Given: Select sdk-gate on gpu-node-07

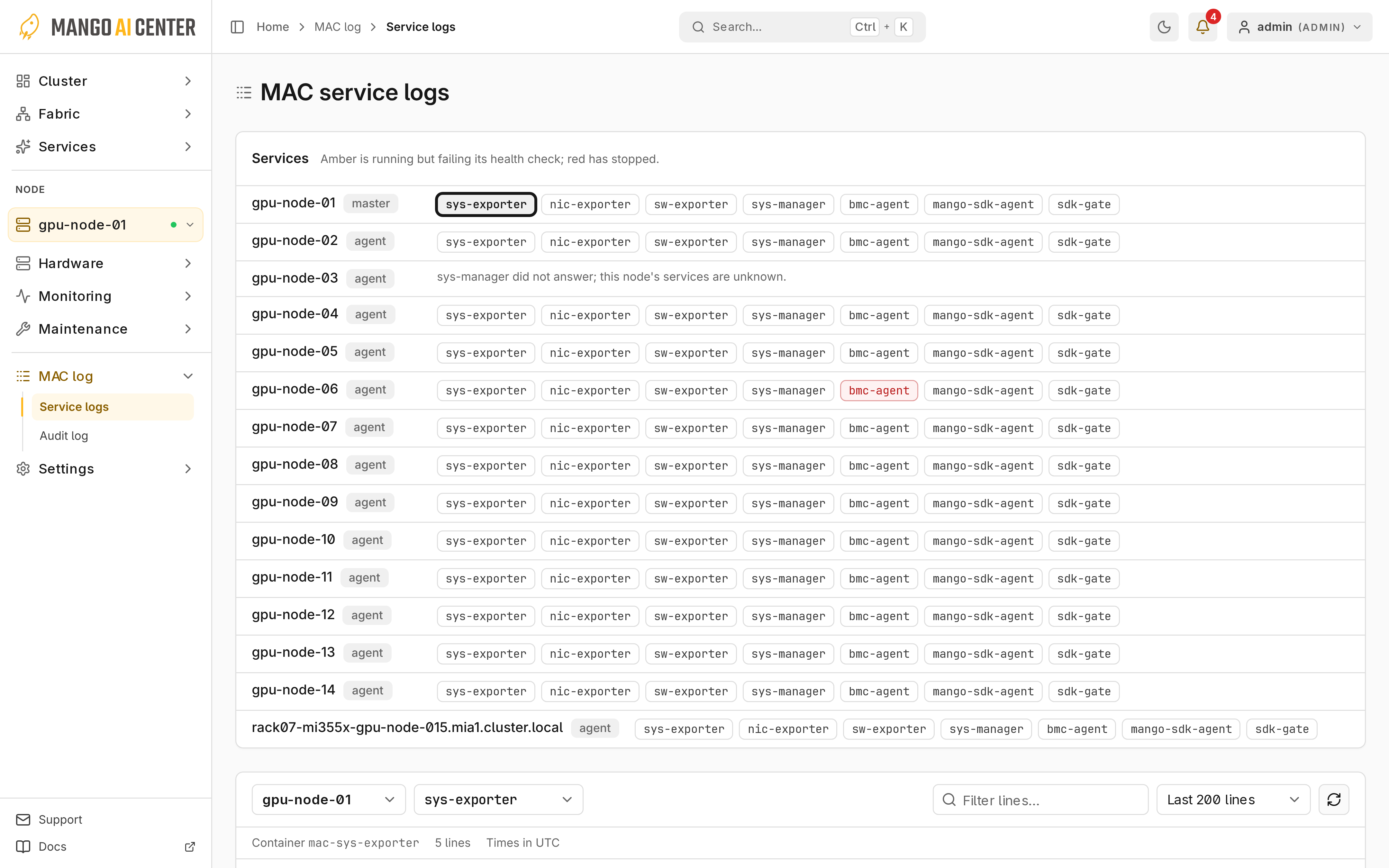Looking at the screenshot, I should [x=1084, y=428].
